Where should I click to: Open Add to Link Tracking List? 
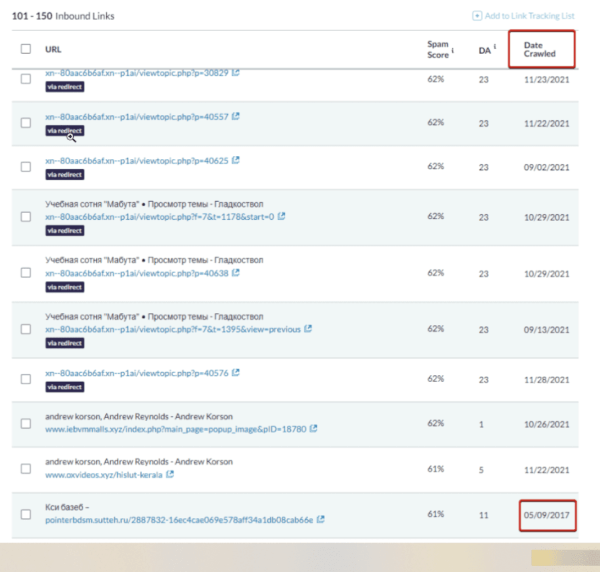tap(530, 17)
